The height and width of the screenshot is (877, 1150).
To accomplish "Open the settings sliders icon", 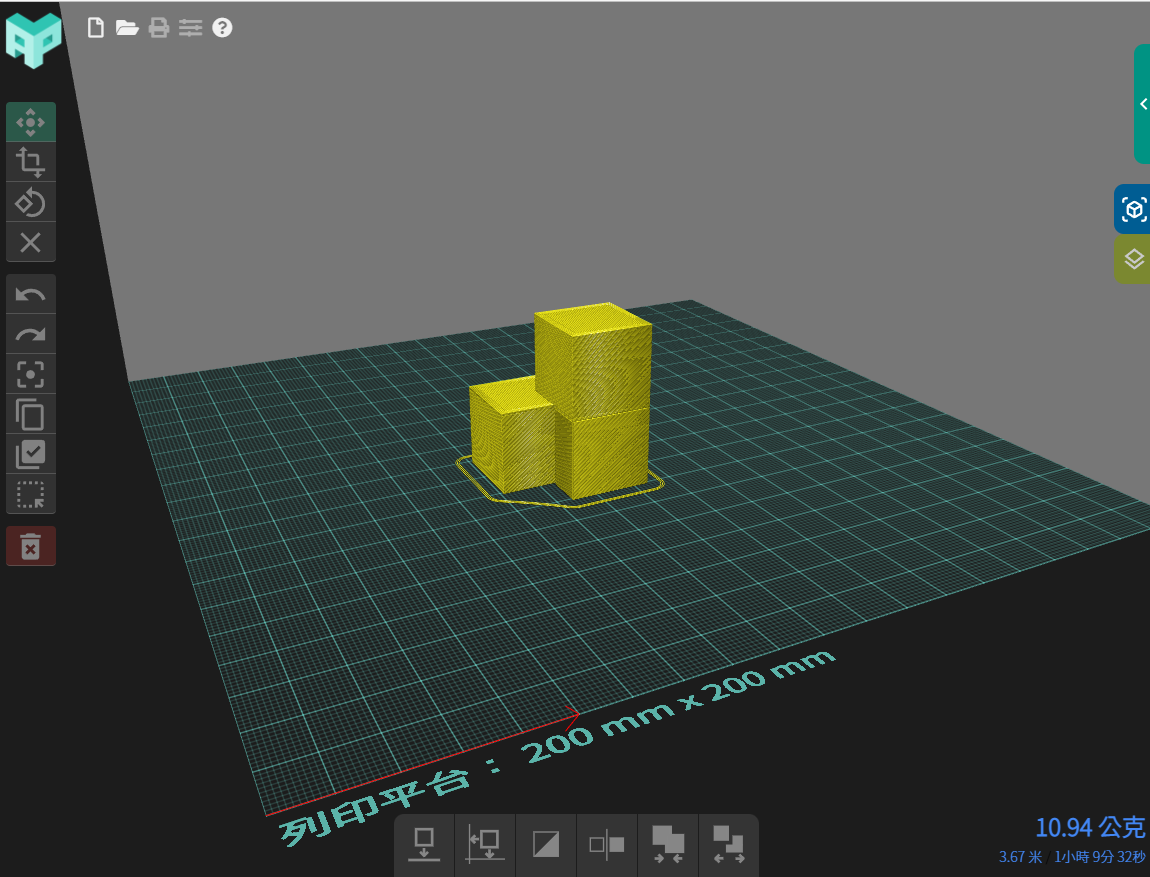I will 190,28.
